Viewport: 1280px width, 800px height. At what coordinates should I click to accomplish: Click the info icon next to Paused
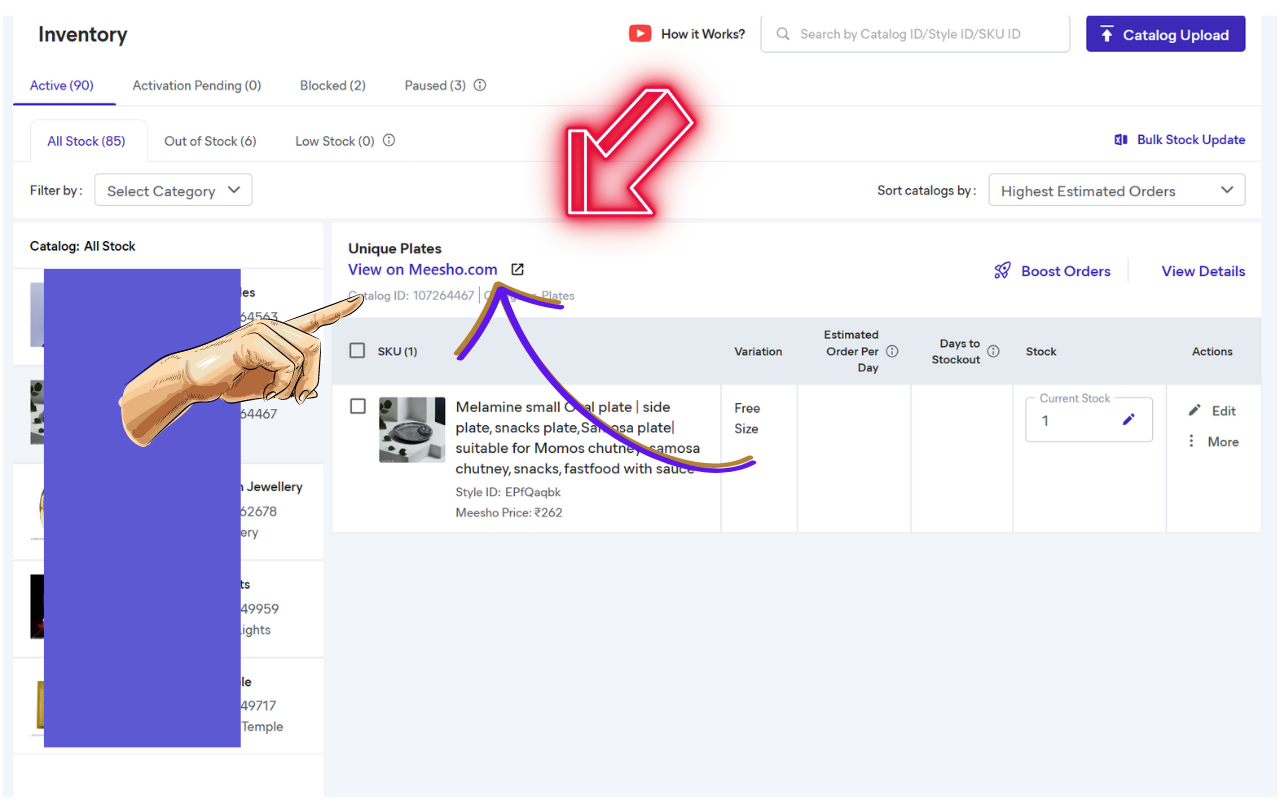[x=480, y=85]
